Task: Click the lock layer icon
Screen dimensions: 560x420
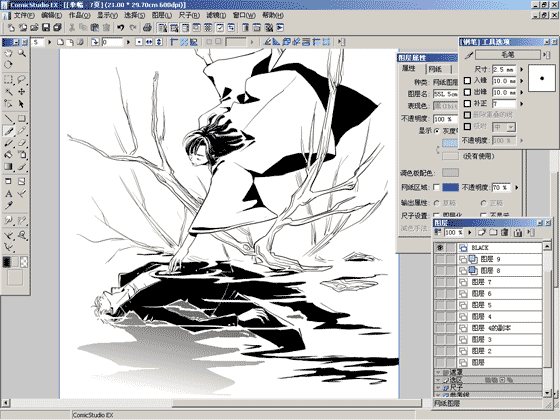Action: click(518, 233)
